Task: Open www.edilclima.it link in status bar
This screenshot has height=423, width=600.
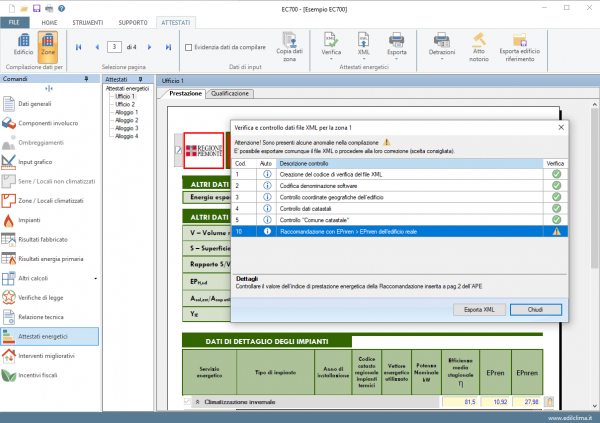Action: (x=570, y=418)
